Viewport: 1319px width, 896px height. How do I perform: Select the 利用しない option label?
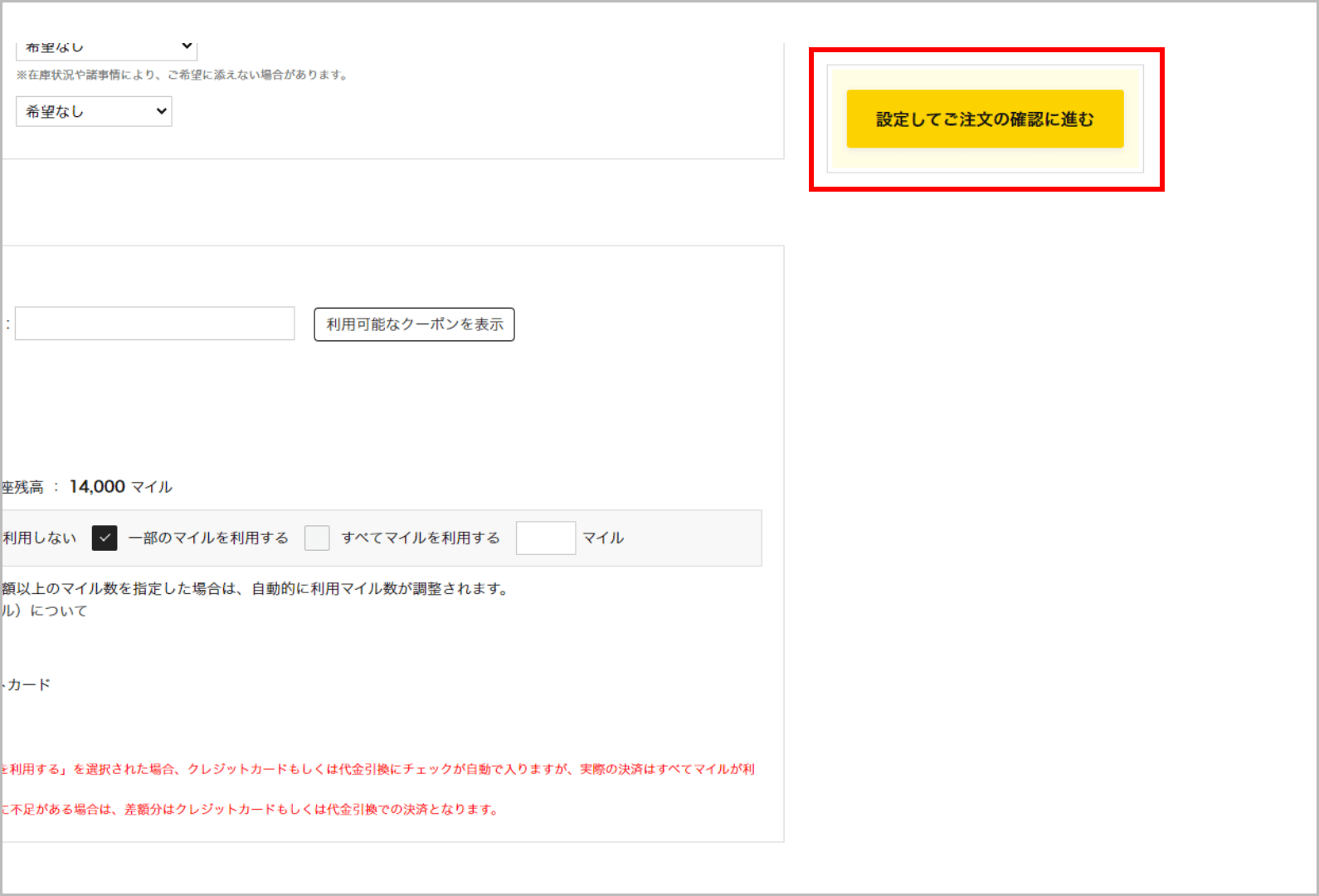[39, 538]
